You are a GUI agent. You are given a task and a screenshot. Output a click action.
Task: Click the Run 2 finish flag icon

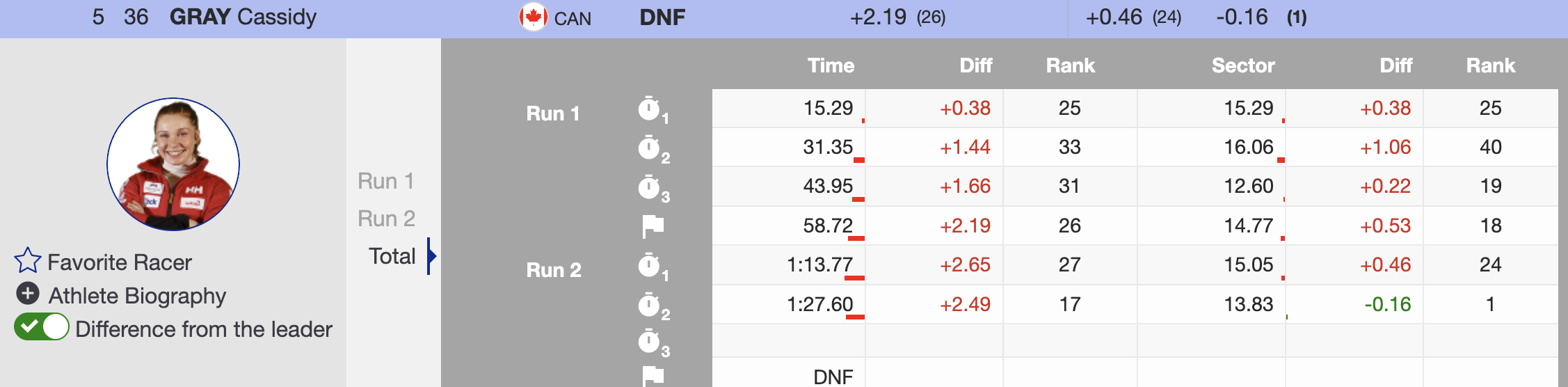[653, 376]
